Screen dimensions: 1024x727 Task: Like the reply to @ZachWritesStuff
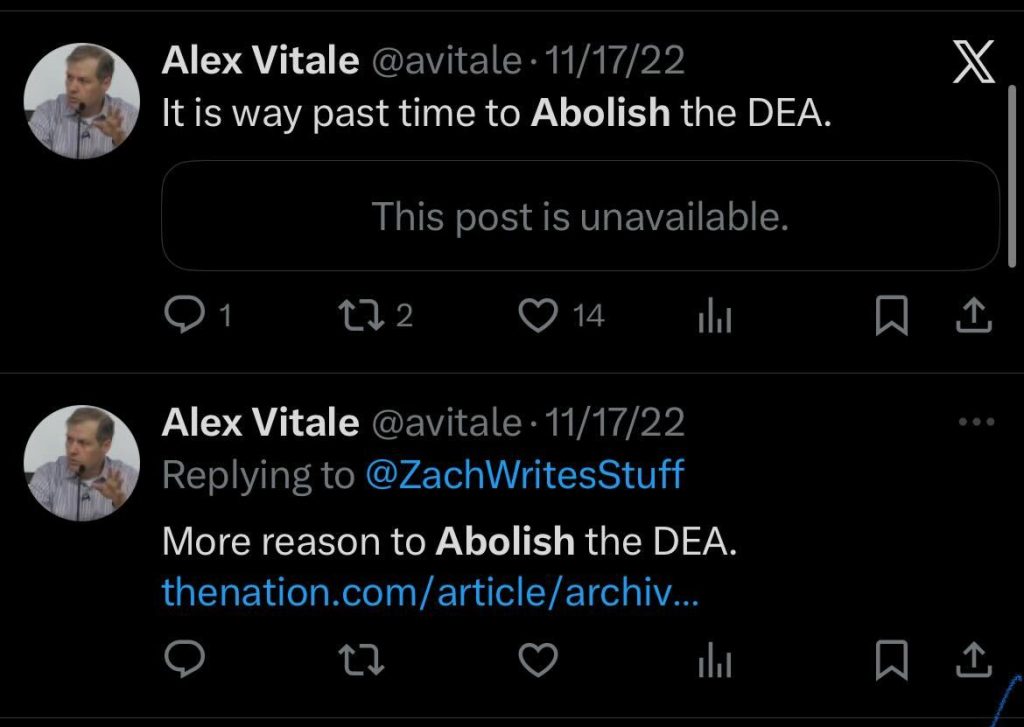point(540,660)
